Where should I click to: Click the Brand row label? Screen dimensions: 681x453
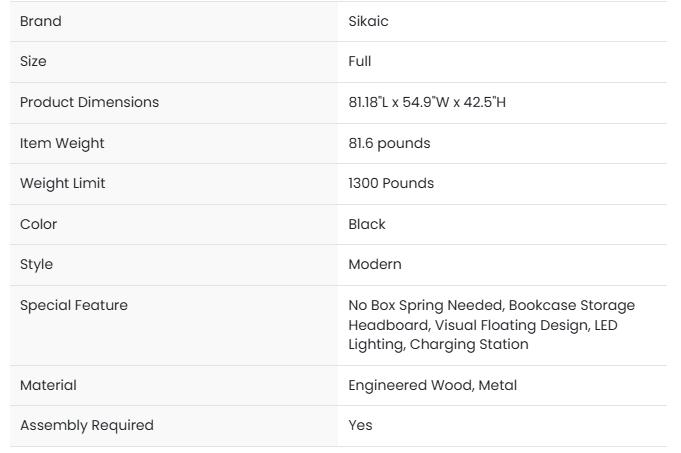pos(41,21)
